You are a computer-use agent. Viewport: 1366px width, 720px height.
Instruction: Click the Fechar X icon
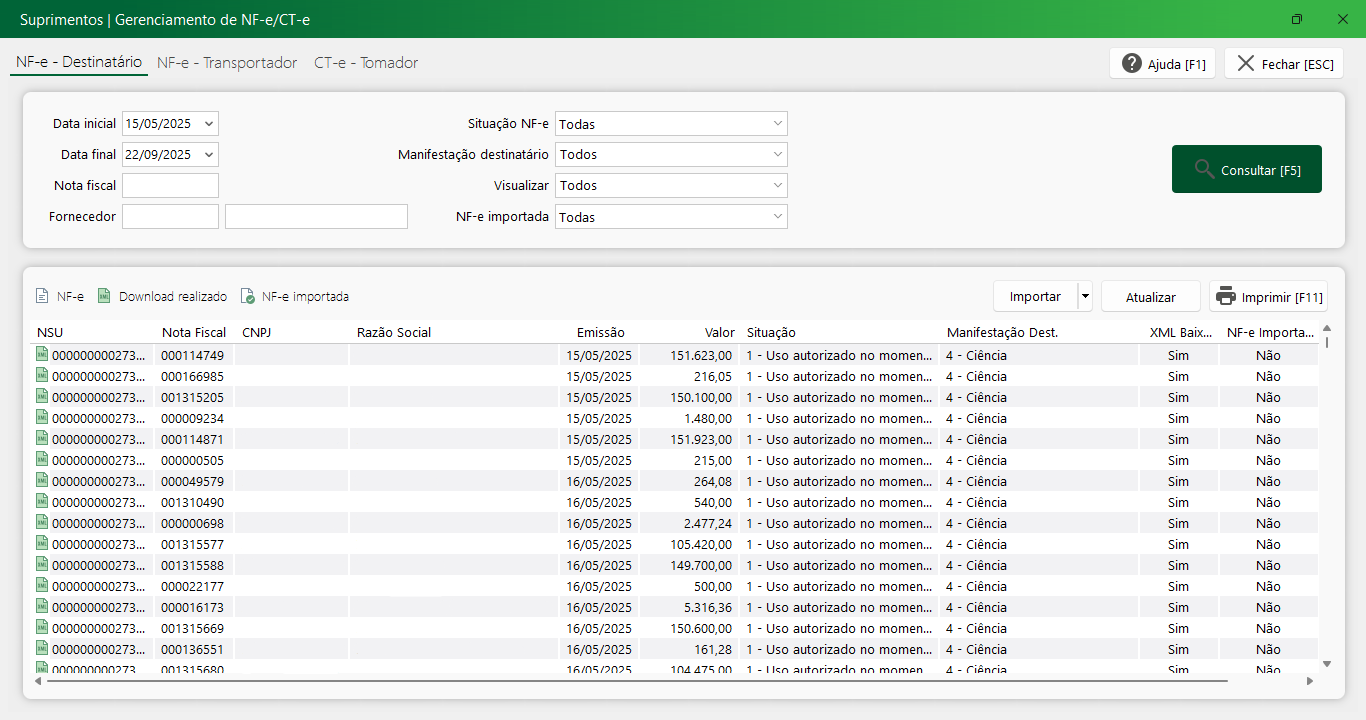(1245, 64)
